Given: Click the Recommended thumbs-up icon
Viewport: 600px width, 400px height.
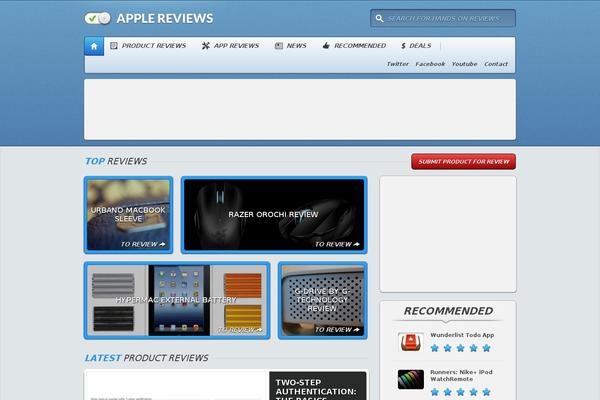Looking at the screenshot, I should click(326, 46).
